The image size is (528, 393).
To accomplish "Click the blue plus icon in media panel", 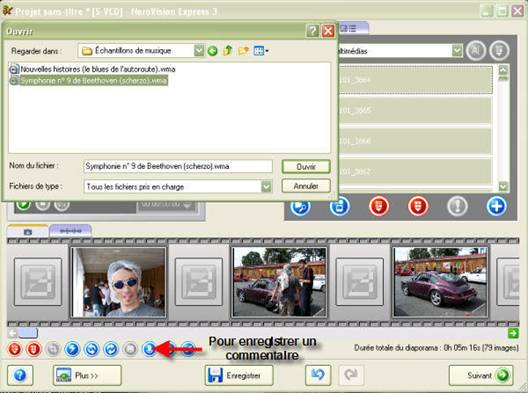I will click(x=496, y=206).
